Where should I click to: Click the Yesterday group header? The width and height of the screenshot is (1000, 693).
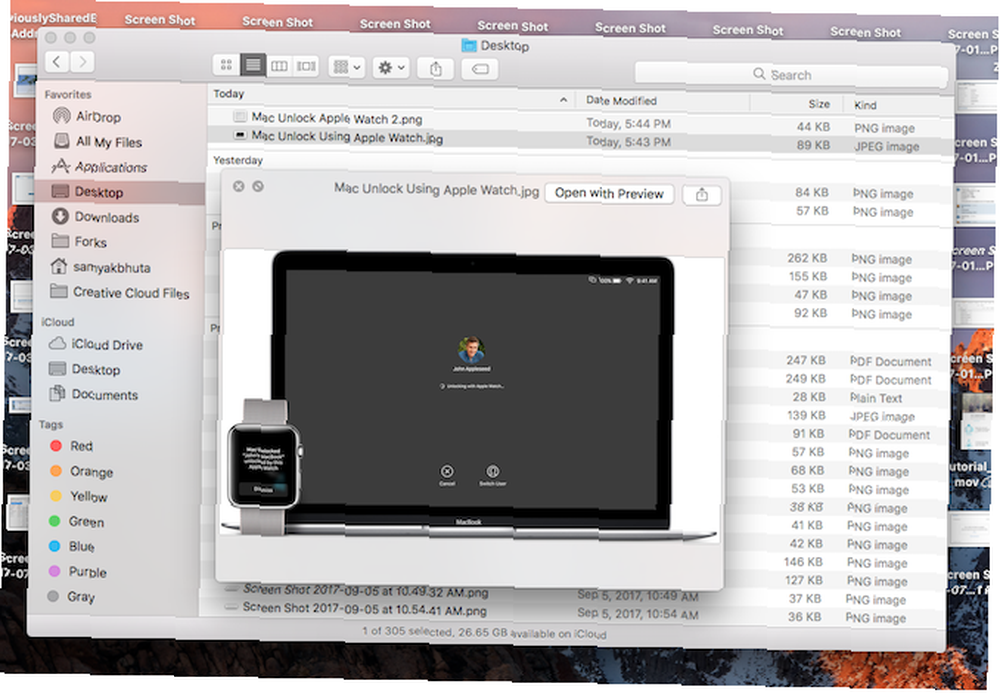(238, 160)
